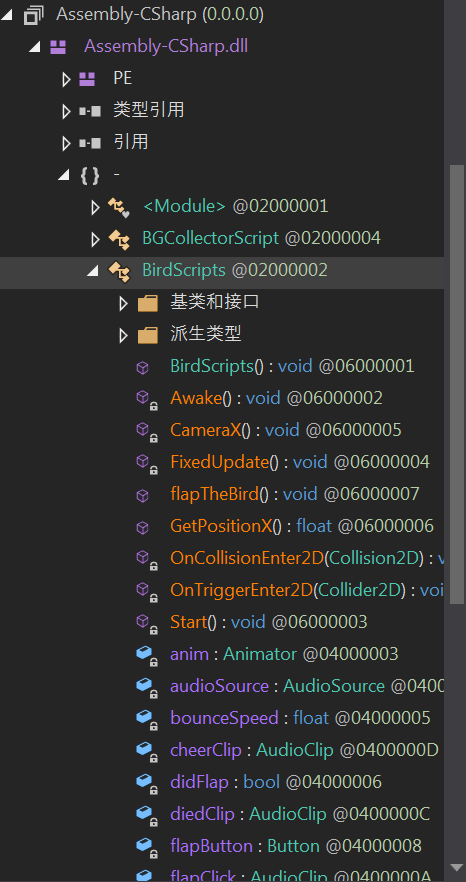Image resolution: width=466 pixels, height=882 pixels.
Task: Click the field icon beside audioSource
Action: click(x=146, y=687)
